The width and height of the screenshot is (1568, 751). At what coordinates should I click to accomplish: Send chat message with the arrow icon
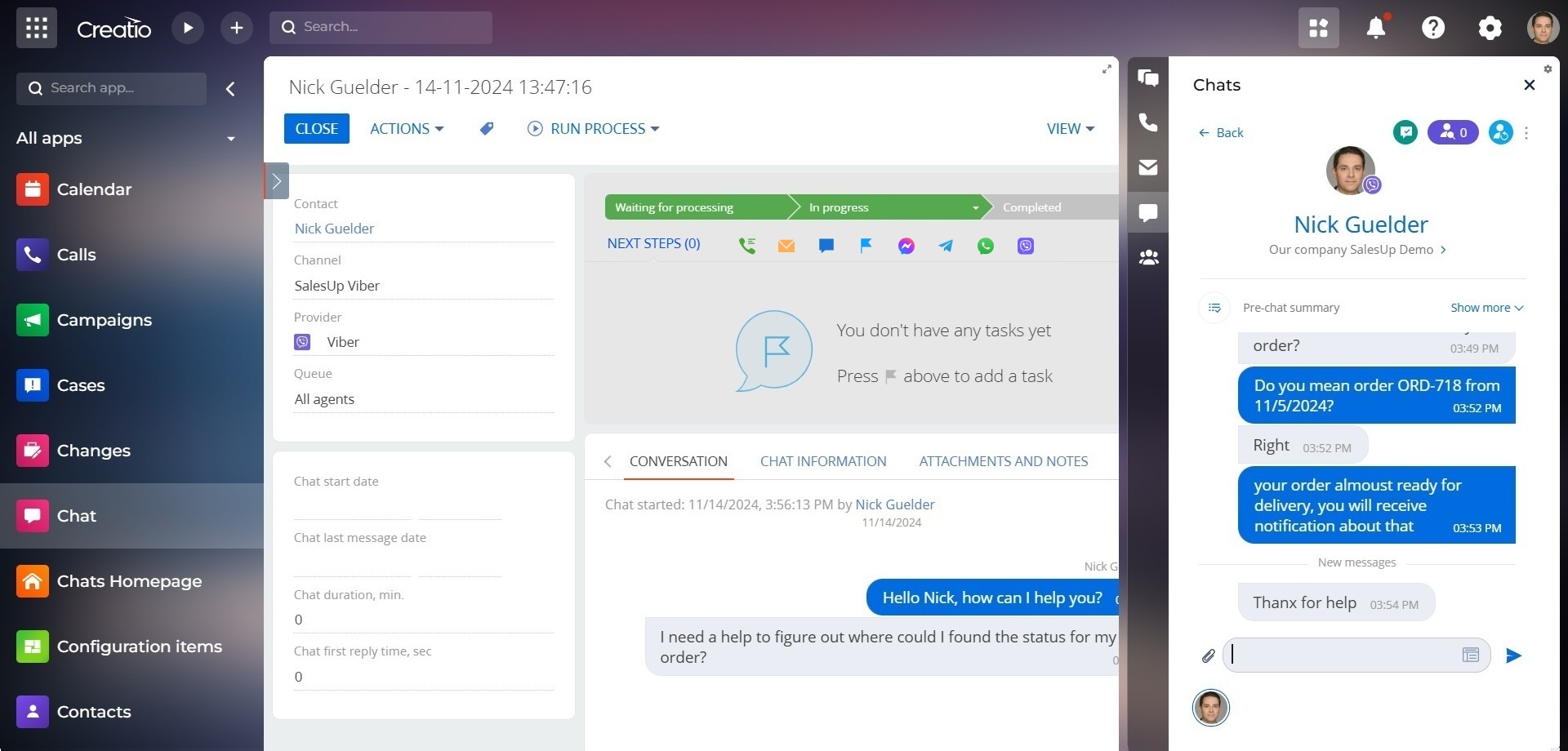(1512, 655)
